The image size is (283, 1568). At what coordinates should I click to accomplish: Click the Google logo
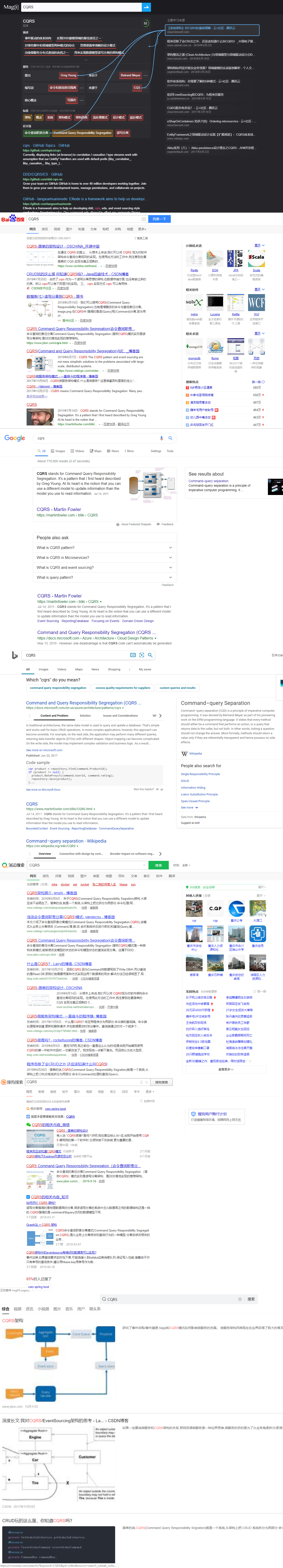point(15,438)
